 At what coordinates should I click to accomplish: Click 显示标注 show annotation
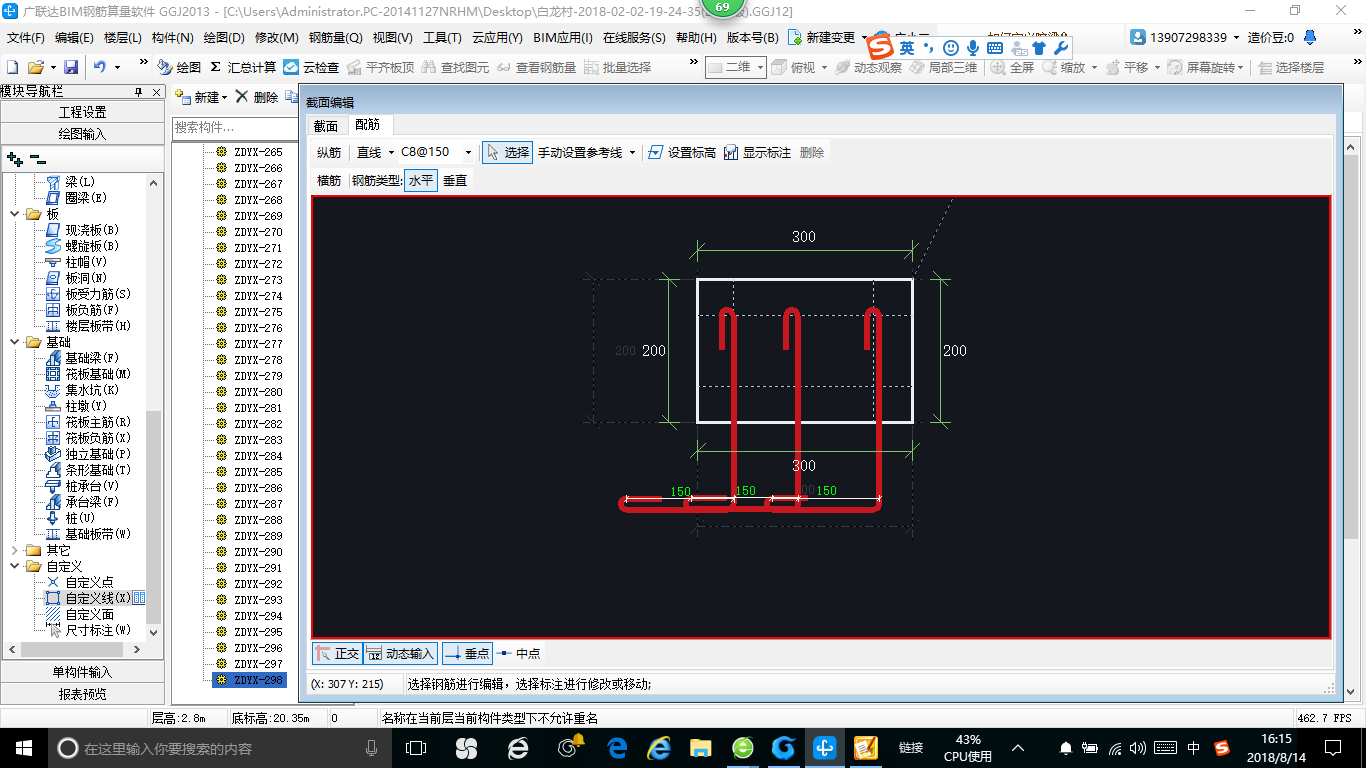tap(757, 152)
